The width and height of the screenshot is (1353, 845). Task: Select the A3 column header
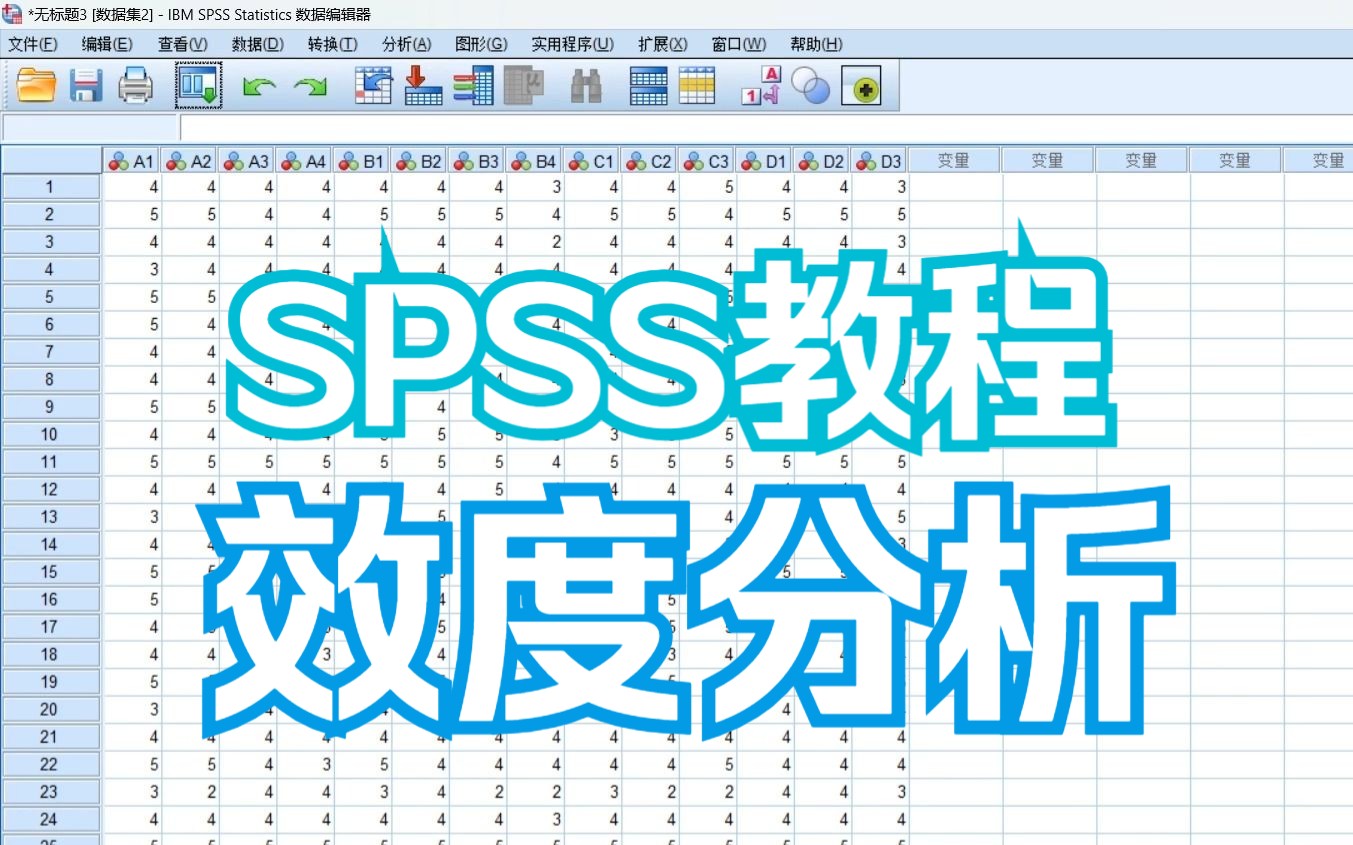[x=247, y=161]
